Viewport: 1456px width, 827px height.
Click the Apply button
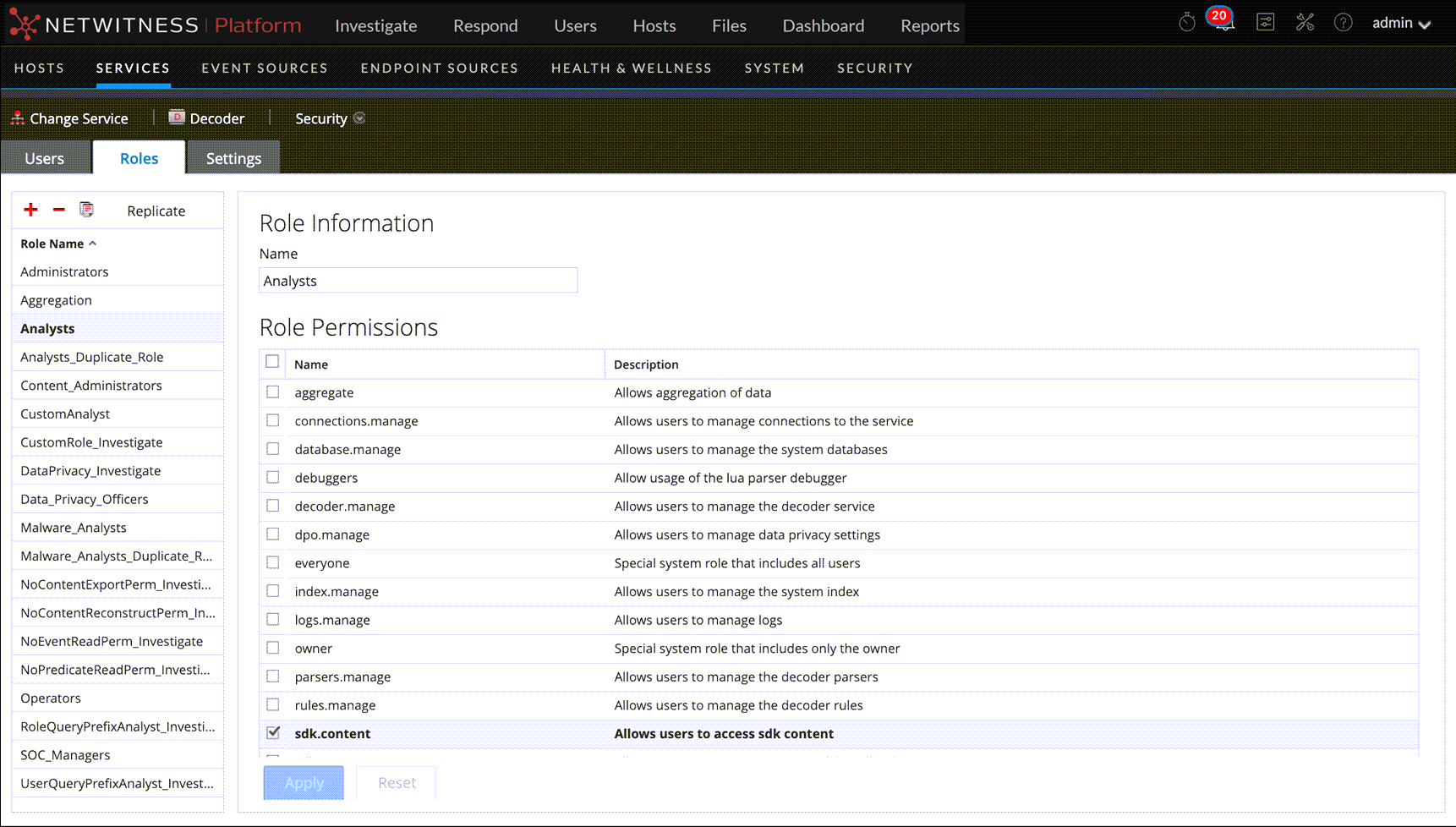[304, 783]
